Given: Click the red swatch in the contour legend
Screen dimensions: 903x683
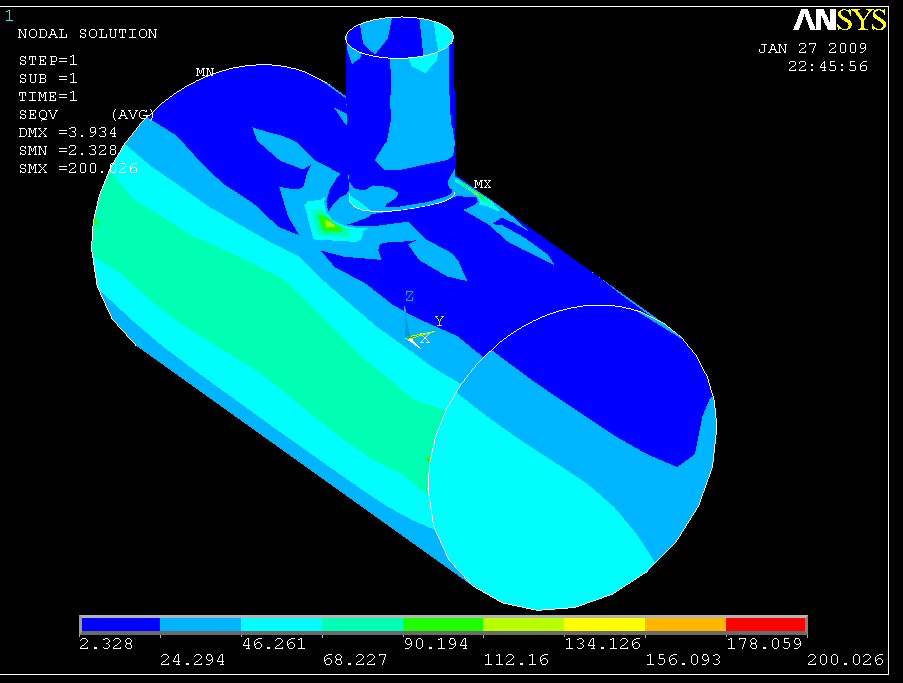Looking at the screenshot, I should click(x=765, y=625).
